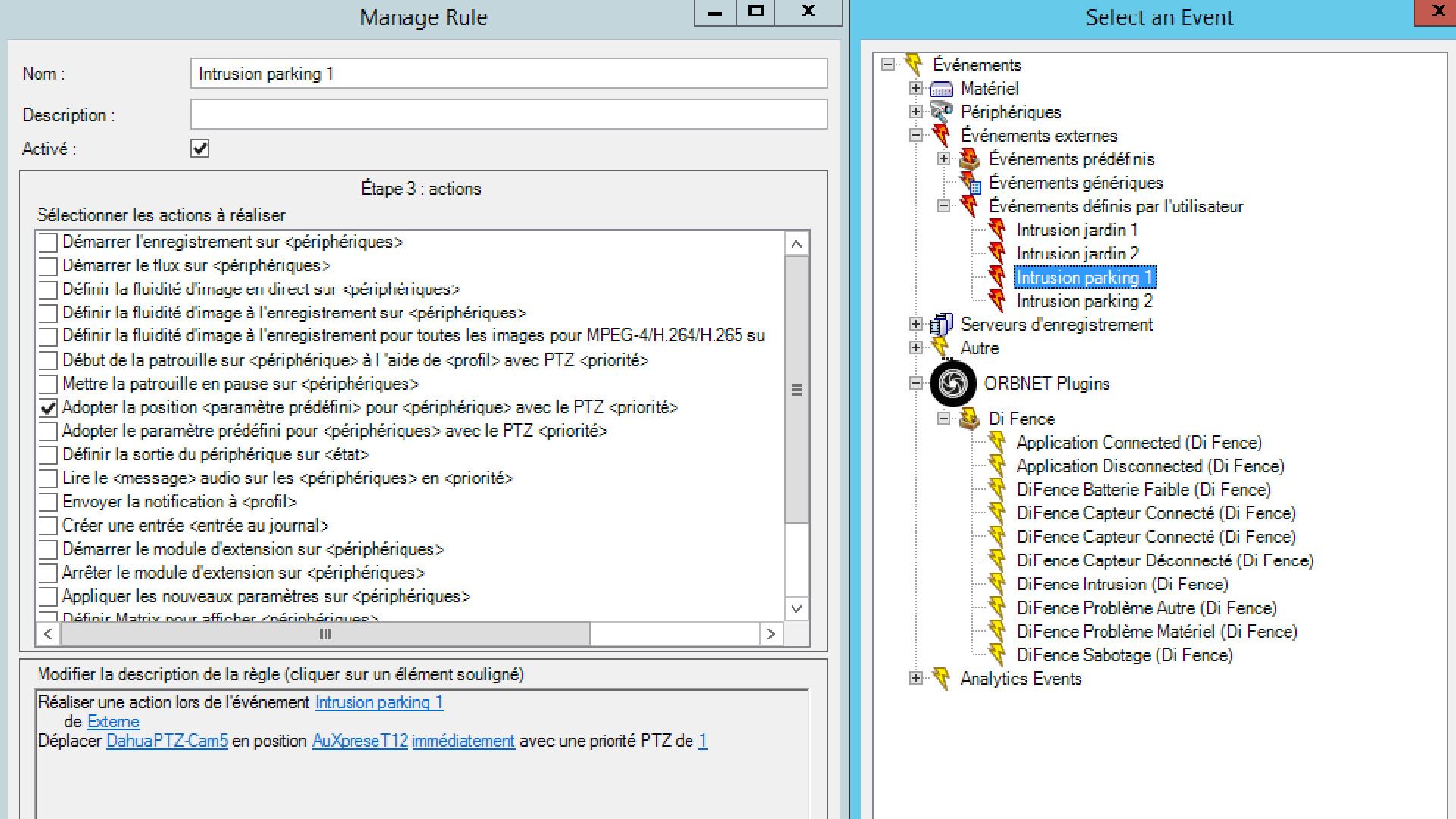The image size is (1456, 819).
Task: Check Lire le message audio option
Action: 48,479
